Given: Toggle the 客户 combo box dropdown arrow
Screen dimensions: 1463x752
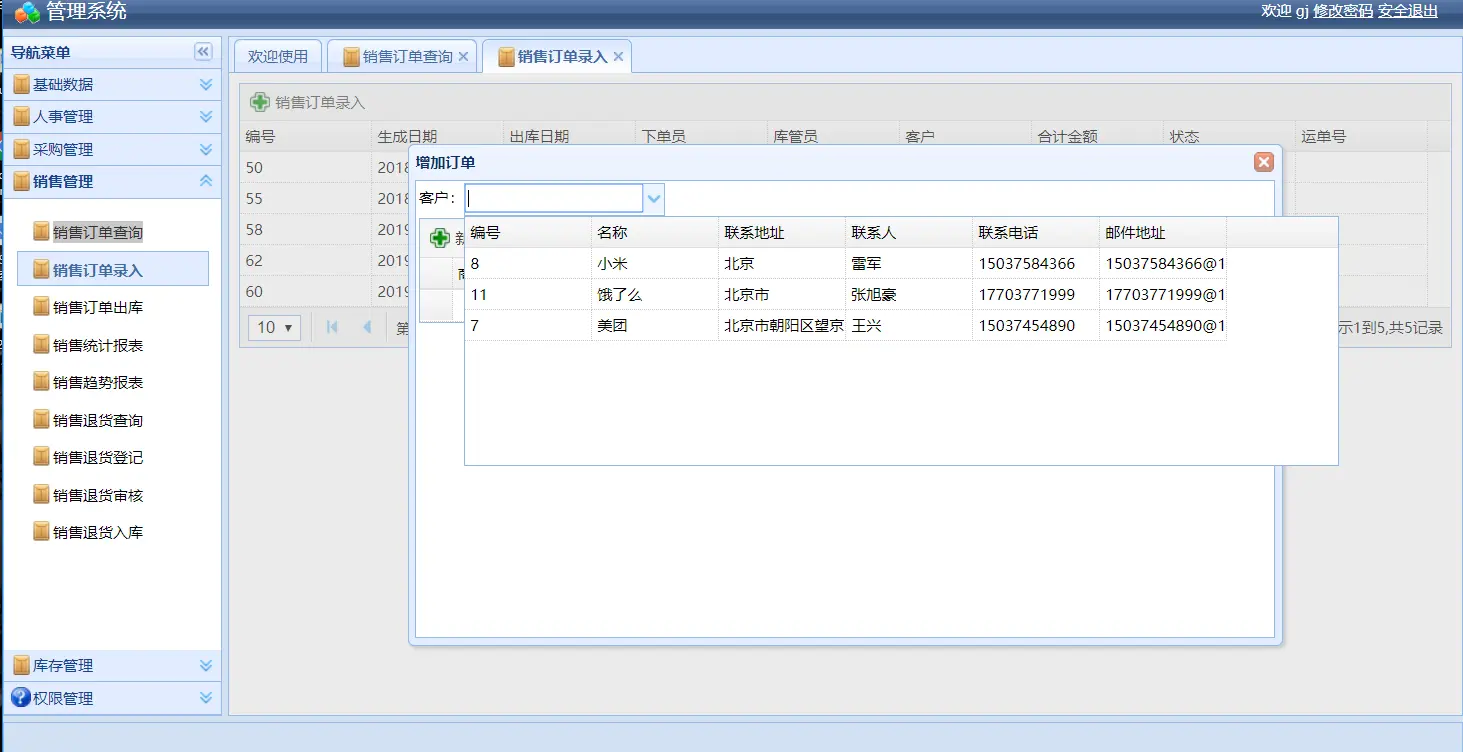Looking at the screenshot, I should pyautogui.click(x=654, y=199).
